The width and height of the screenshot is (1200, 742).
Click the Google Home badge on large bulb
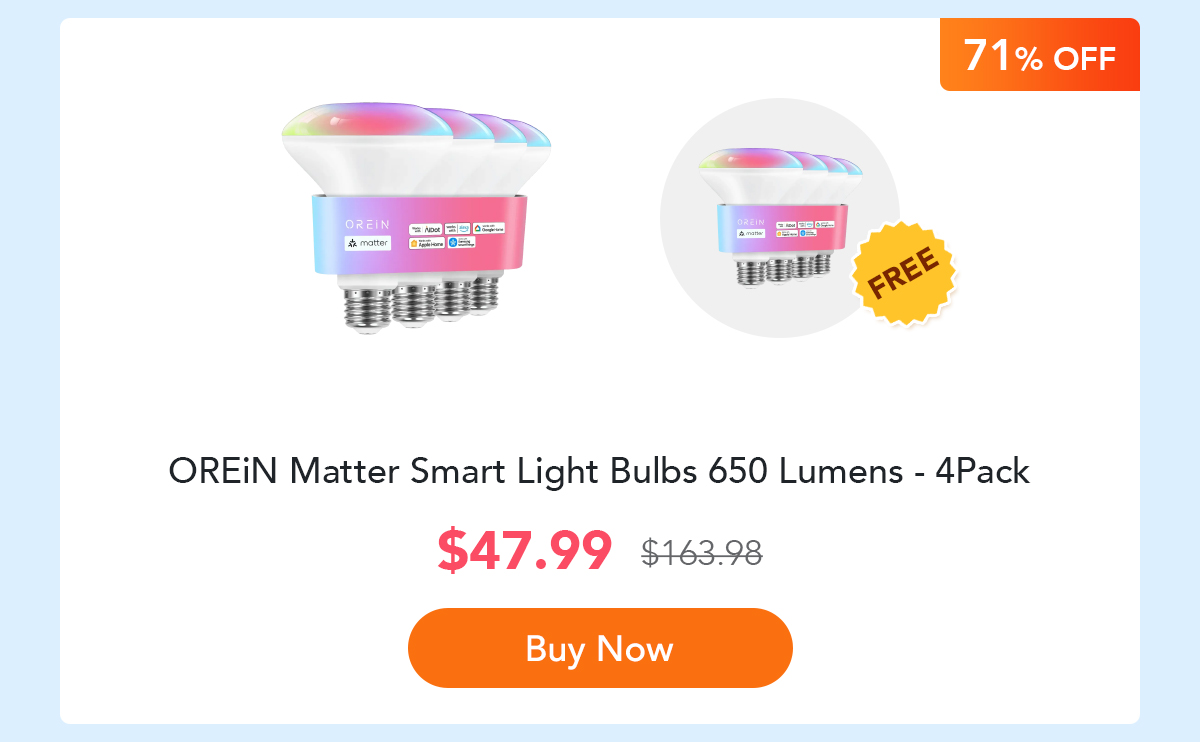pyautogui.click(x=489, y=228)
